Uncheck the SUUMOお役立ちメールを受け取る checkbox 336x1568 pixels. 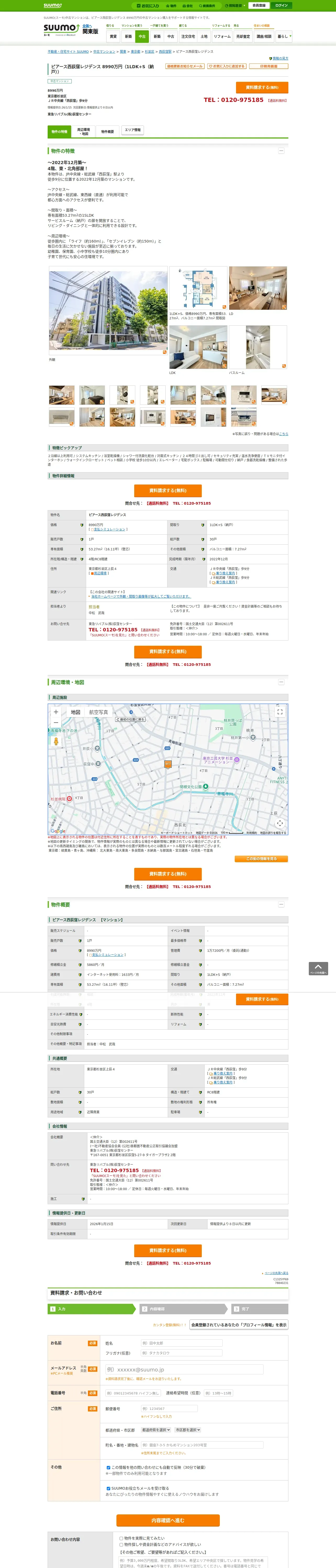[x=109, y=1488]
